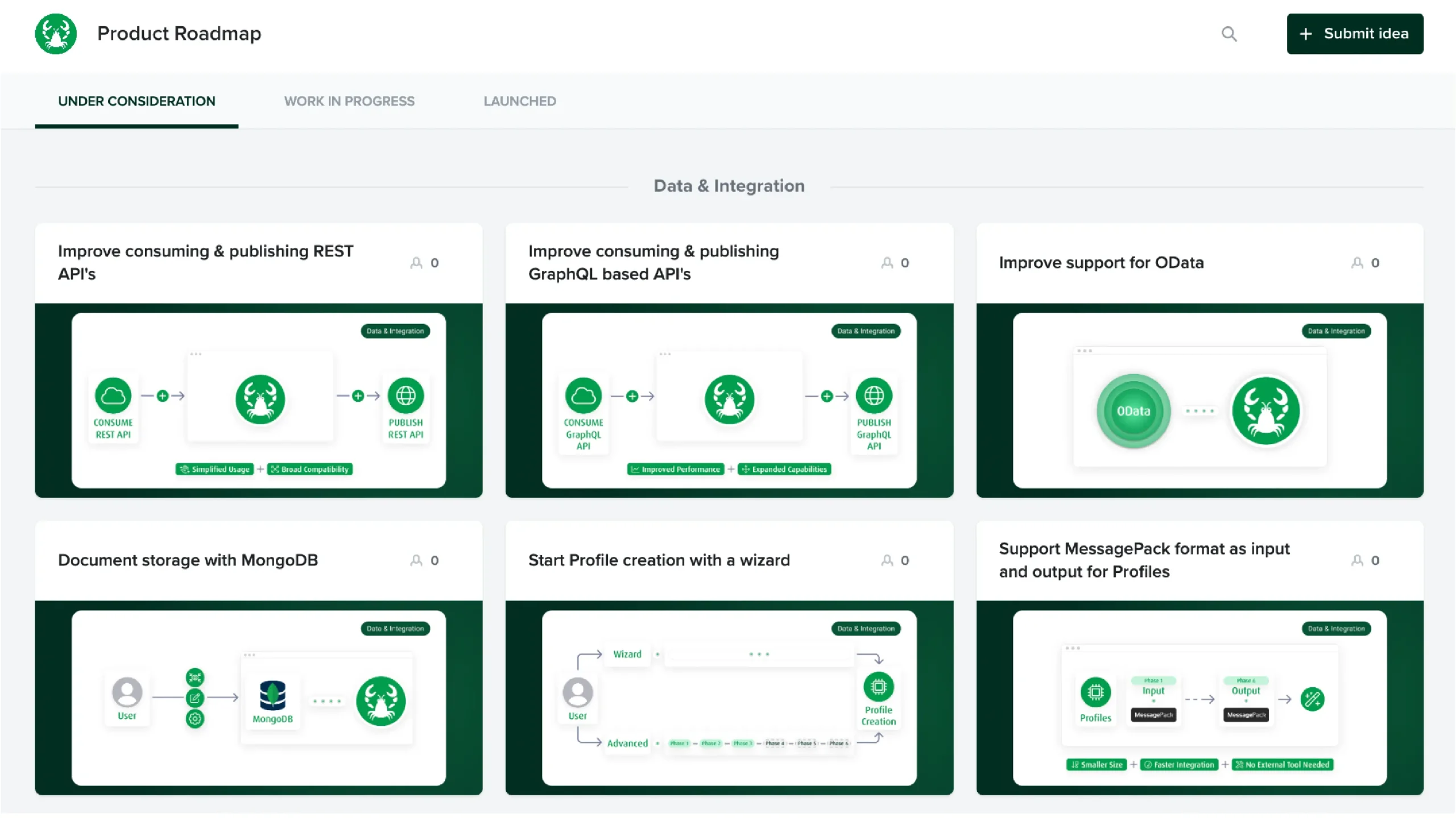
Task: Upvote the MessagePack format idea
Action: coord(1357,560)
